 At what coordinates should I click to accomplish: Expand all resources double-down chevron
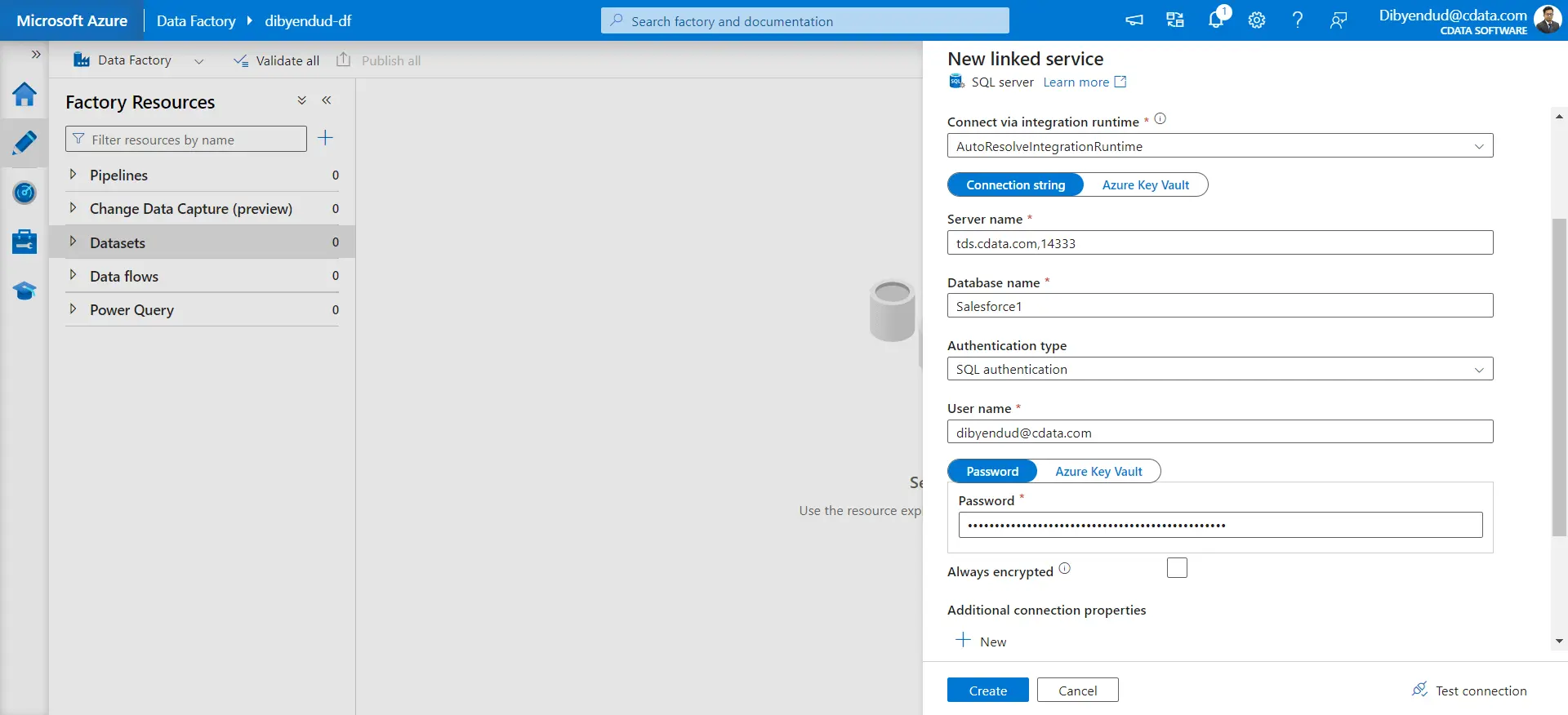(x=302, y=100)
